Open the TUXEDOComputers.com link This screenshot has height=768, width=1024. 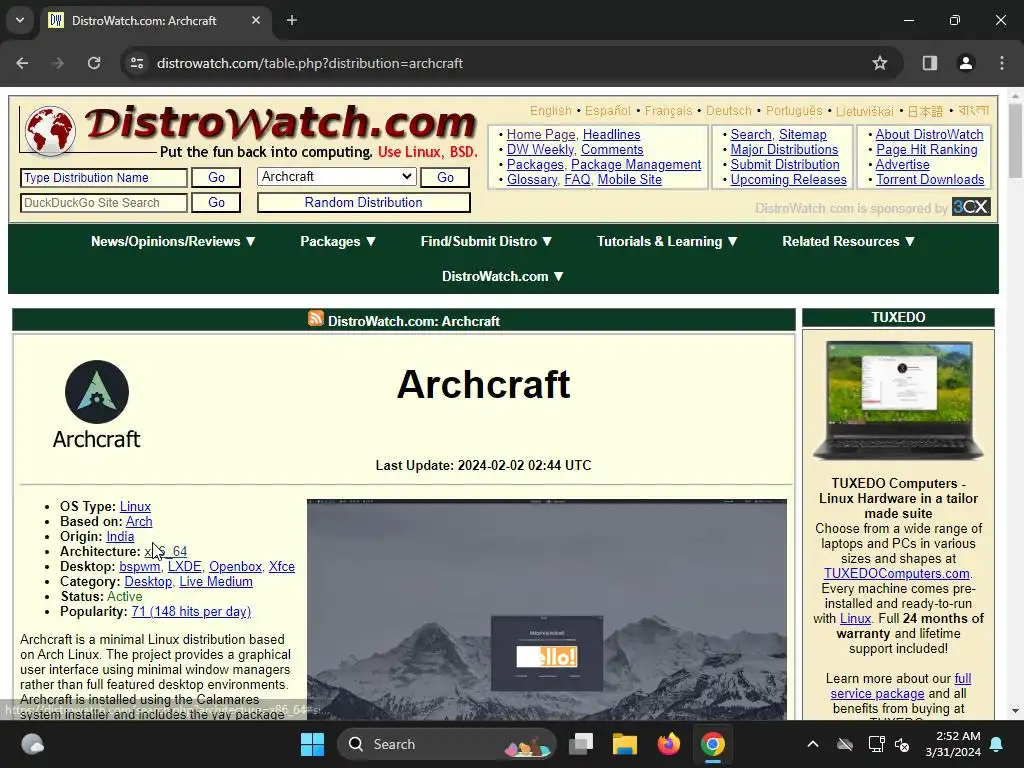point(897,573)
